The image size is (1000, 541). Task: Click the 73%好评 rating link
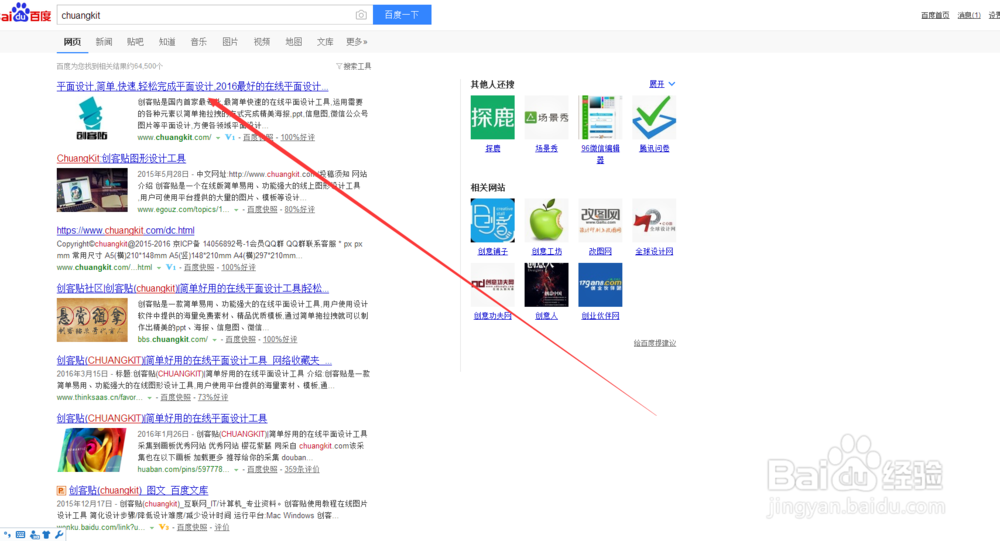pyautogui.click(x=213, y=397)
